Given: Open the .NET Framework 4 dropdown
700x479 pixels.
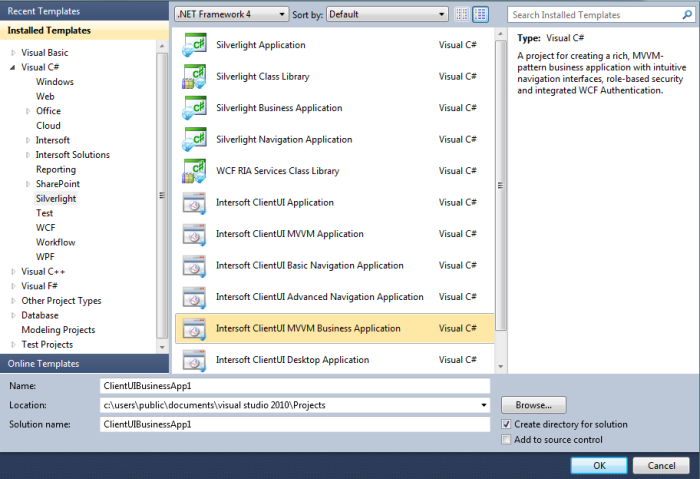Looking at the screenshot, I should point(231,14).
